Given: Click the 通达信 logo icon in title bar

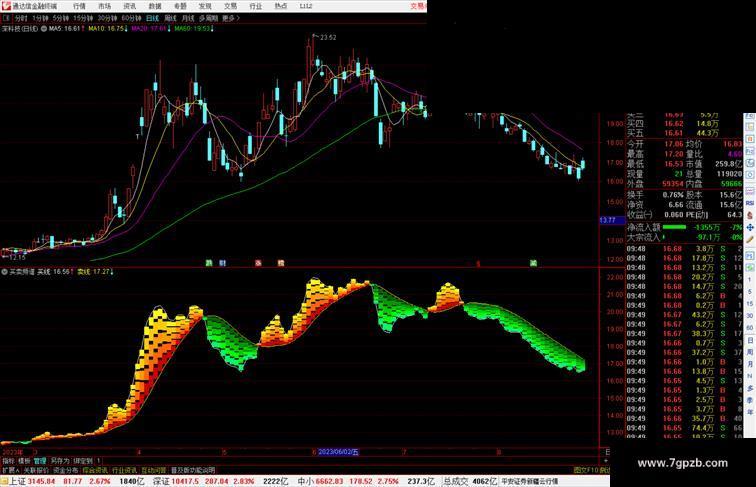Looking at the screenshot, I should pos(6,6).
